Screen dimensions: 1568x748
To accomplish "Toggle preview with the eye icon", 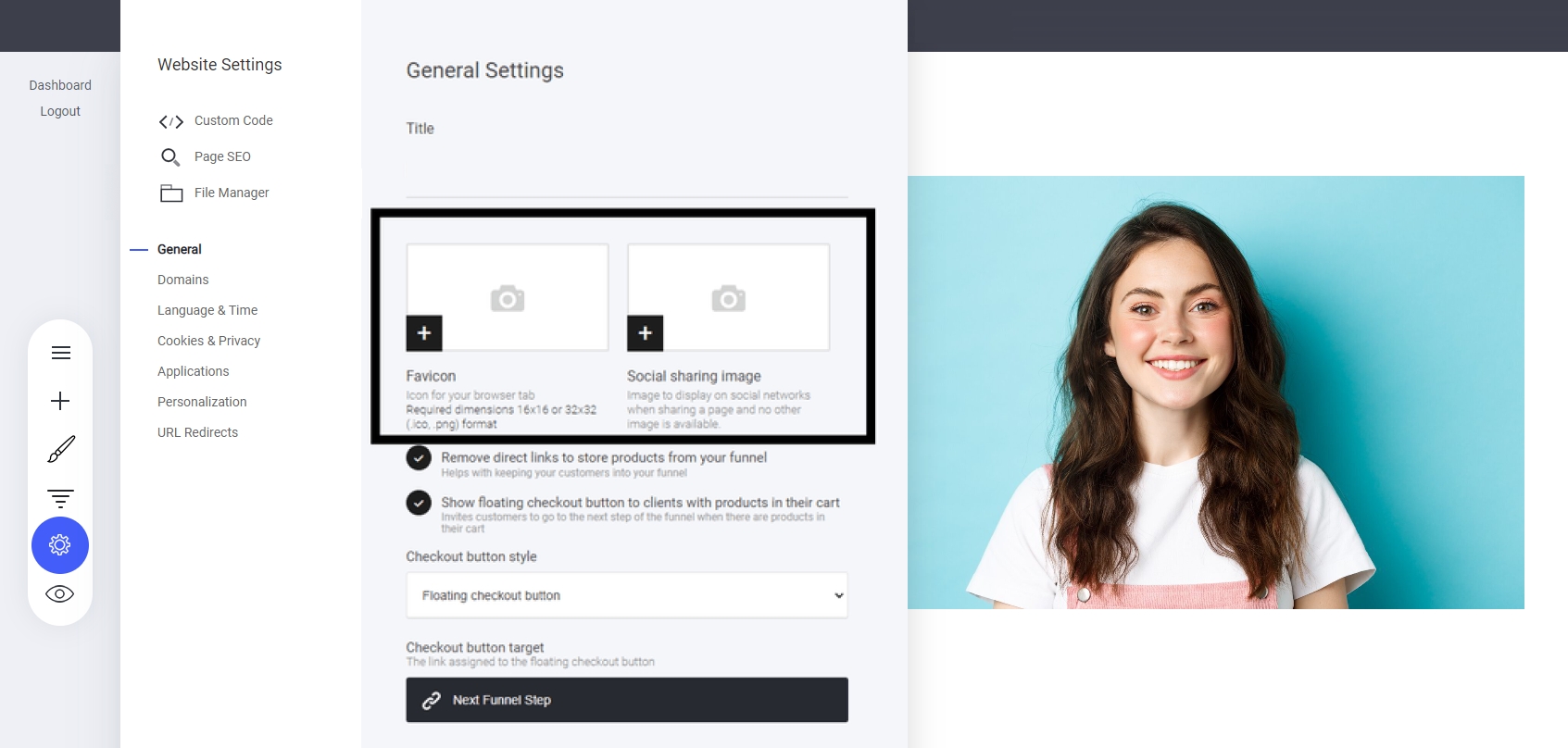I will [60, 594].
